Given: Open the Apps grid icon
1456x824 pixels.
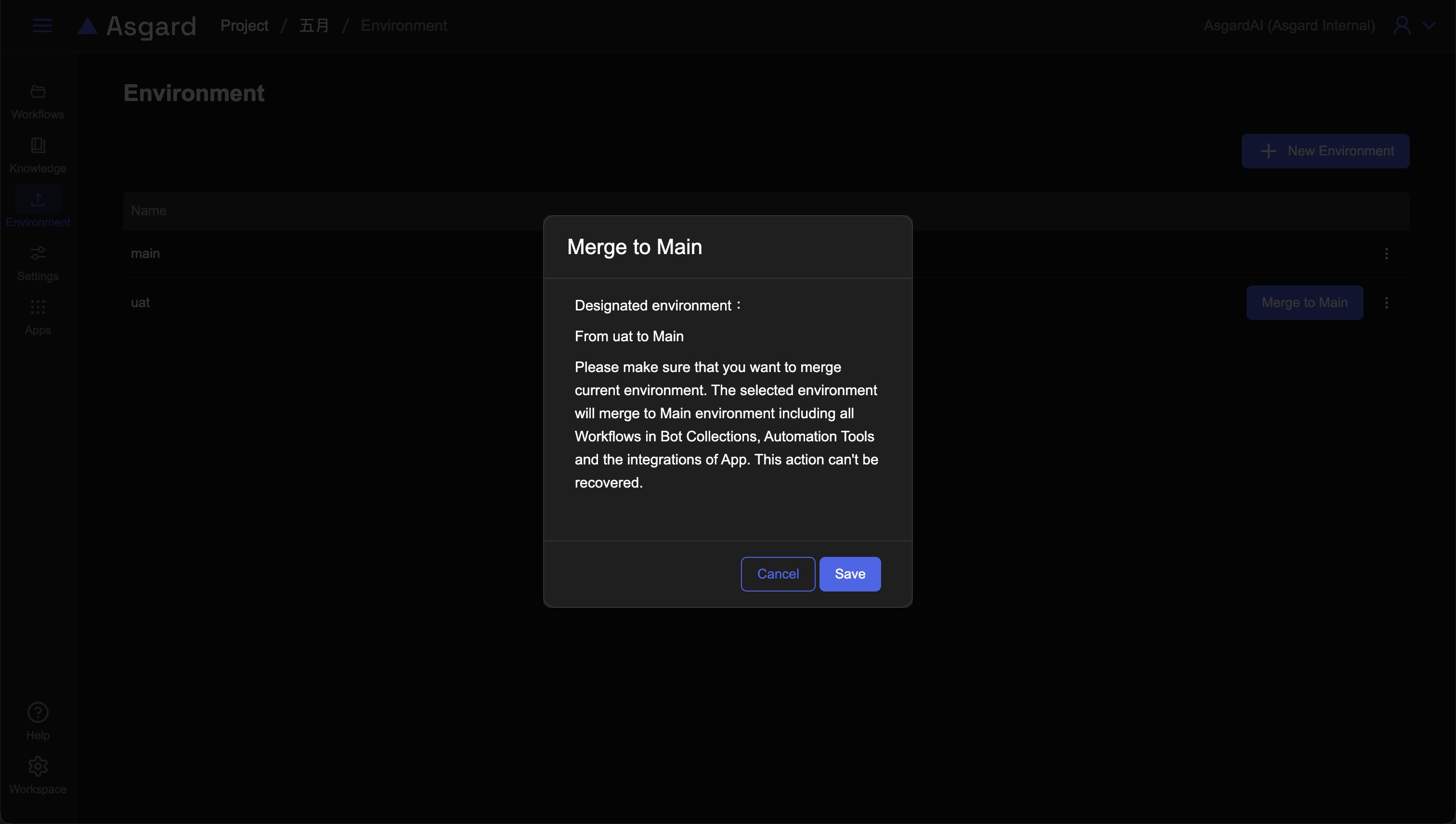Looking at the screenshot, I should pos(38,307).
